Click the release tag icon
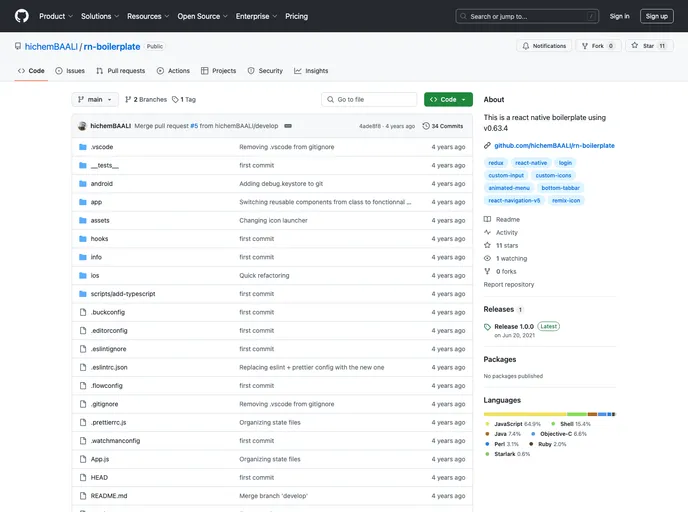The width and height of the screenshot is (688, 512). (x=487, y=327)
